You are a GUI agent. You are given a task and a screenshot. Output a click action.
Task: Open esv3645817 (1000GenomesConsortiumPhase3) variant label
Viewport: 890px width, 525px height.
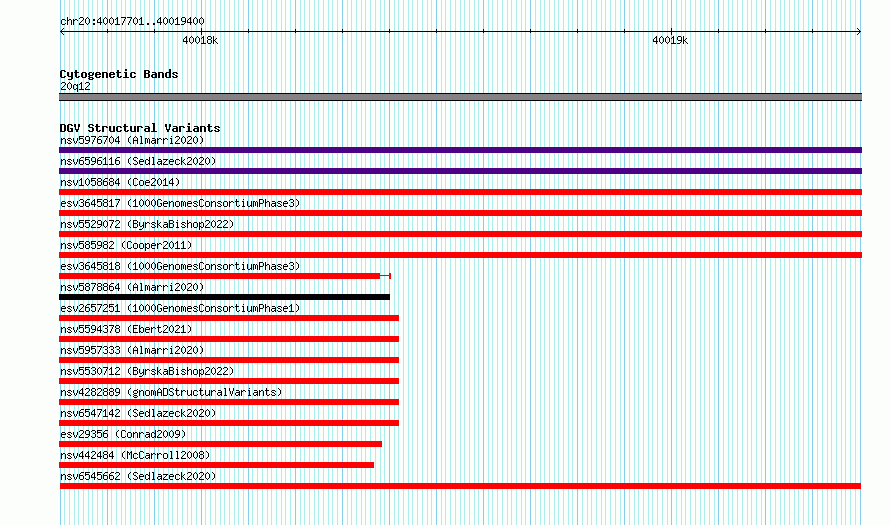(180, 203)
